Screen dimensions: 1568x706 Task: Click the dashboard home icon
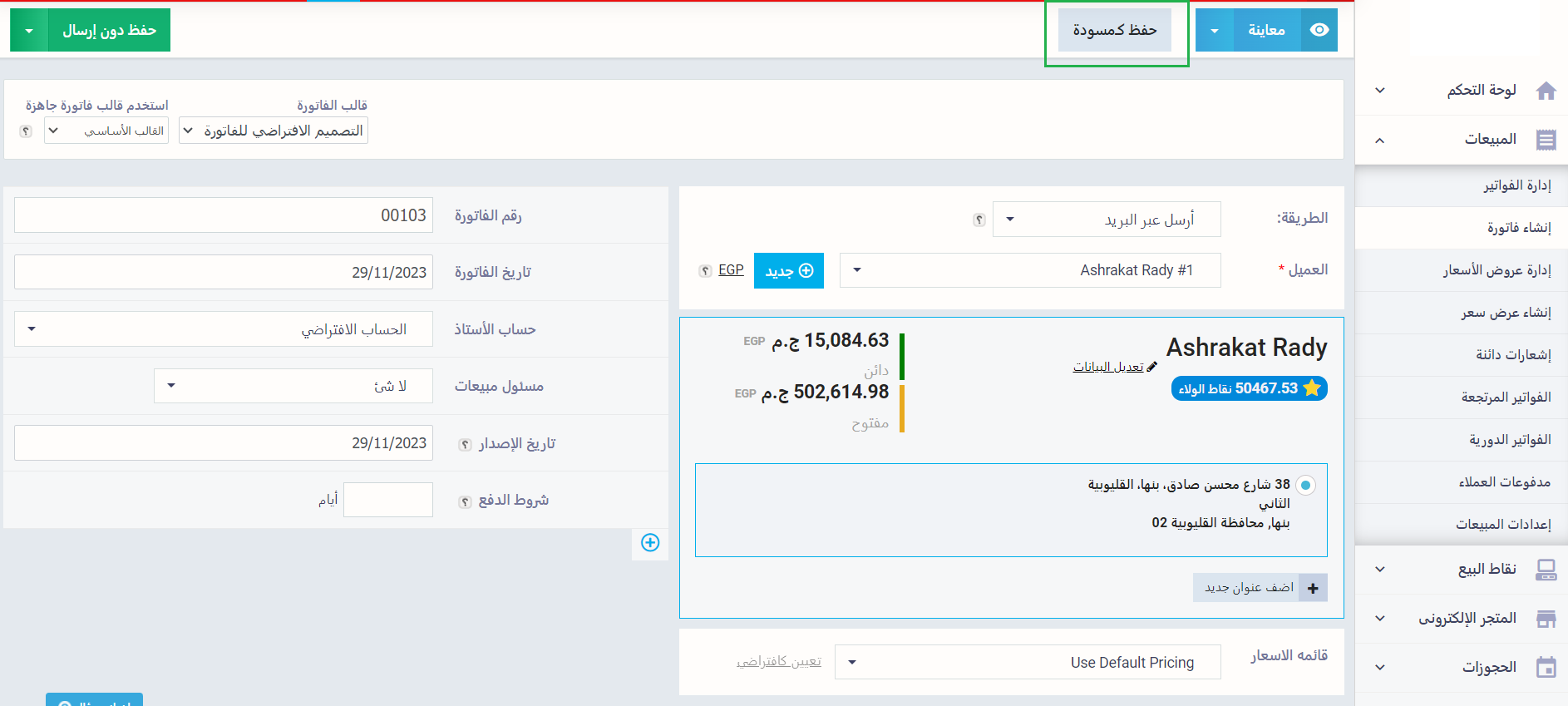point(1546,91)
